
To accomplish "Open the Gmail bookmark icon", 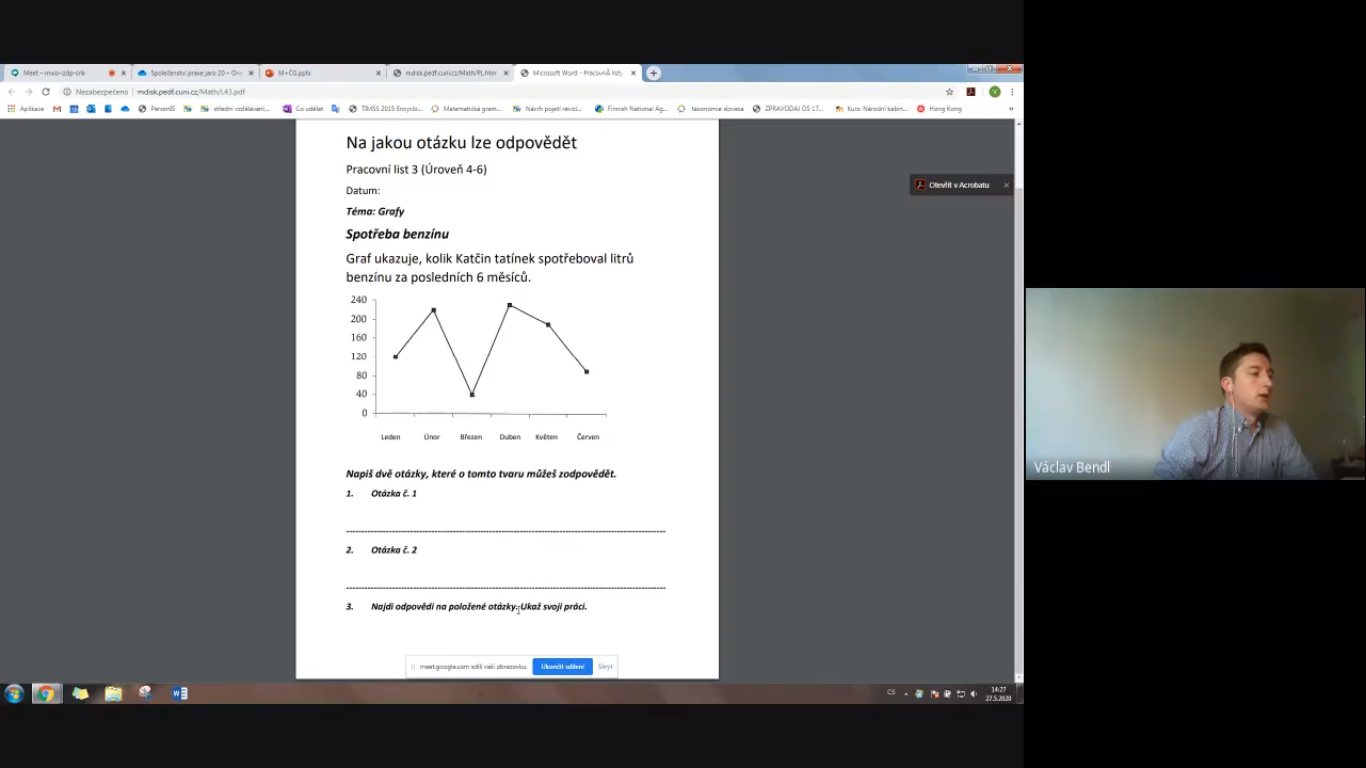I will (x=57, y=108).
